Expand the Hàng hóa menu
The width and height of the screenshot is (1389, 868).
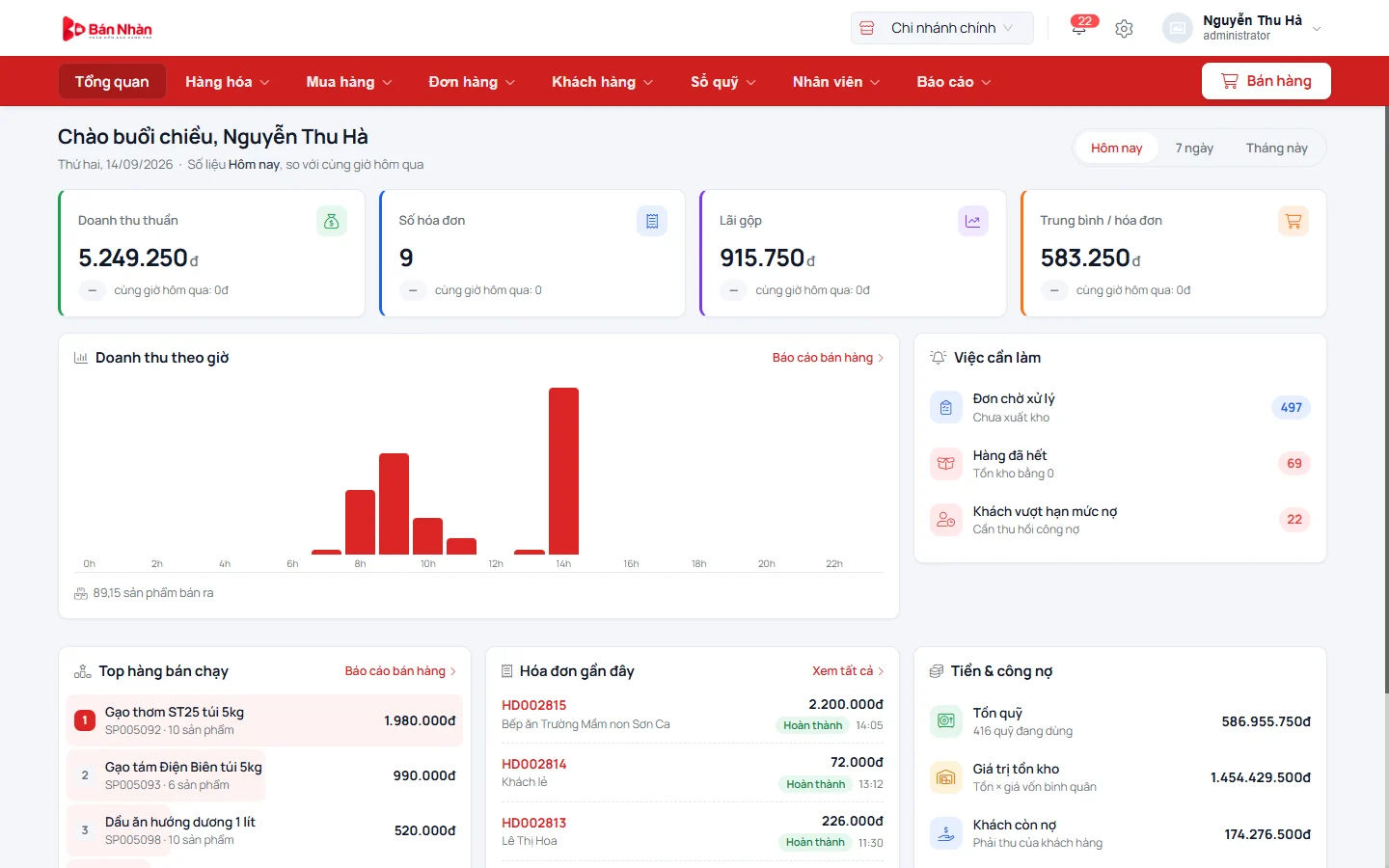click(x=228, y=82)
